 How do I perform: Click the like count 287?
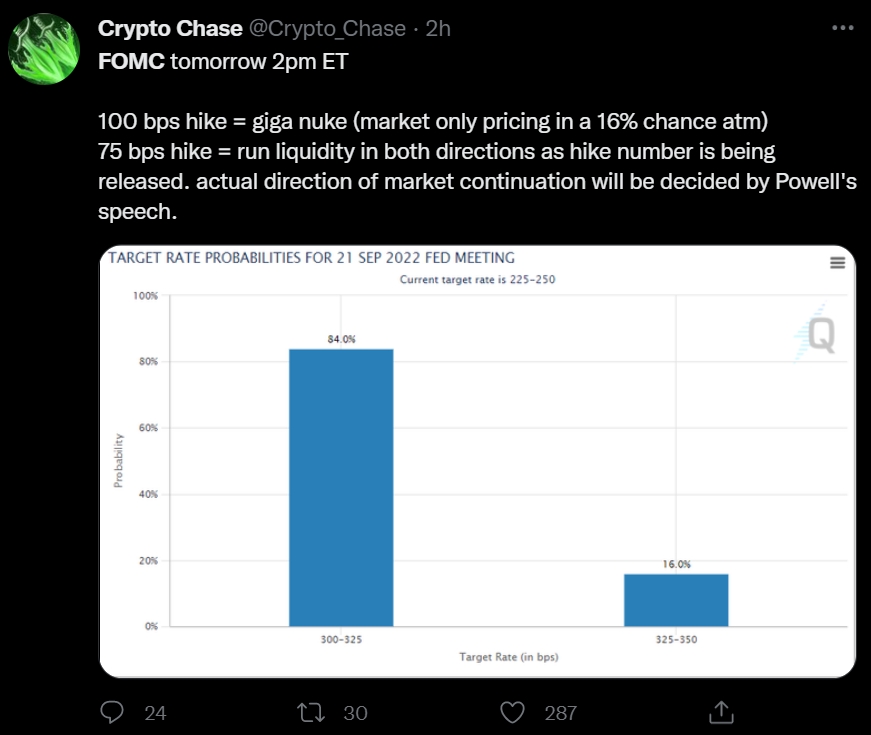click(560, 713)
